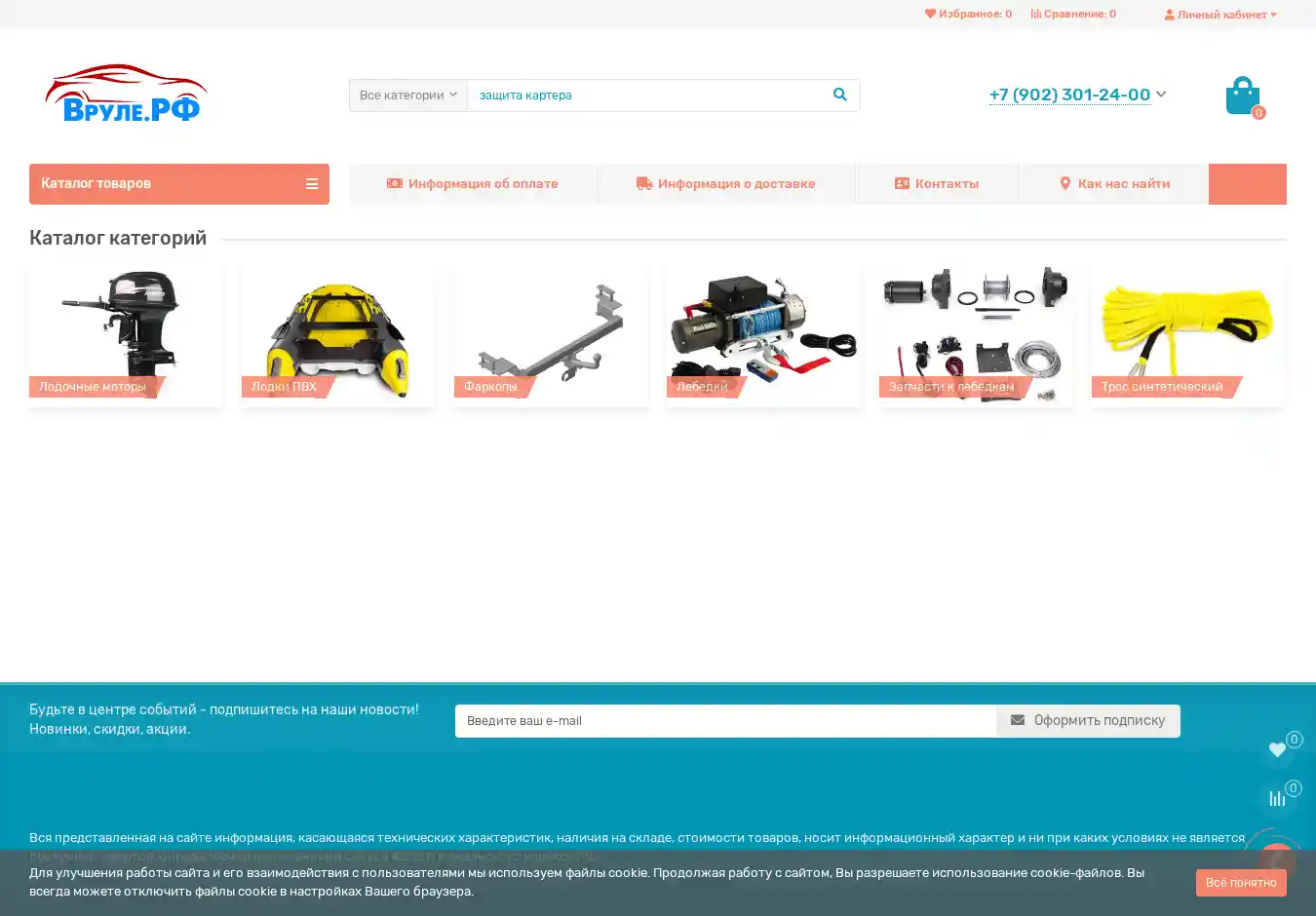Viewport: 1316px width, 916px height.
Task: Open Сравнение comparison in top bar
Action: click(1073, 15)
